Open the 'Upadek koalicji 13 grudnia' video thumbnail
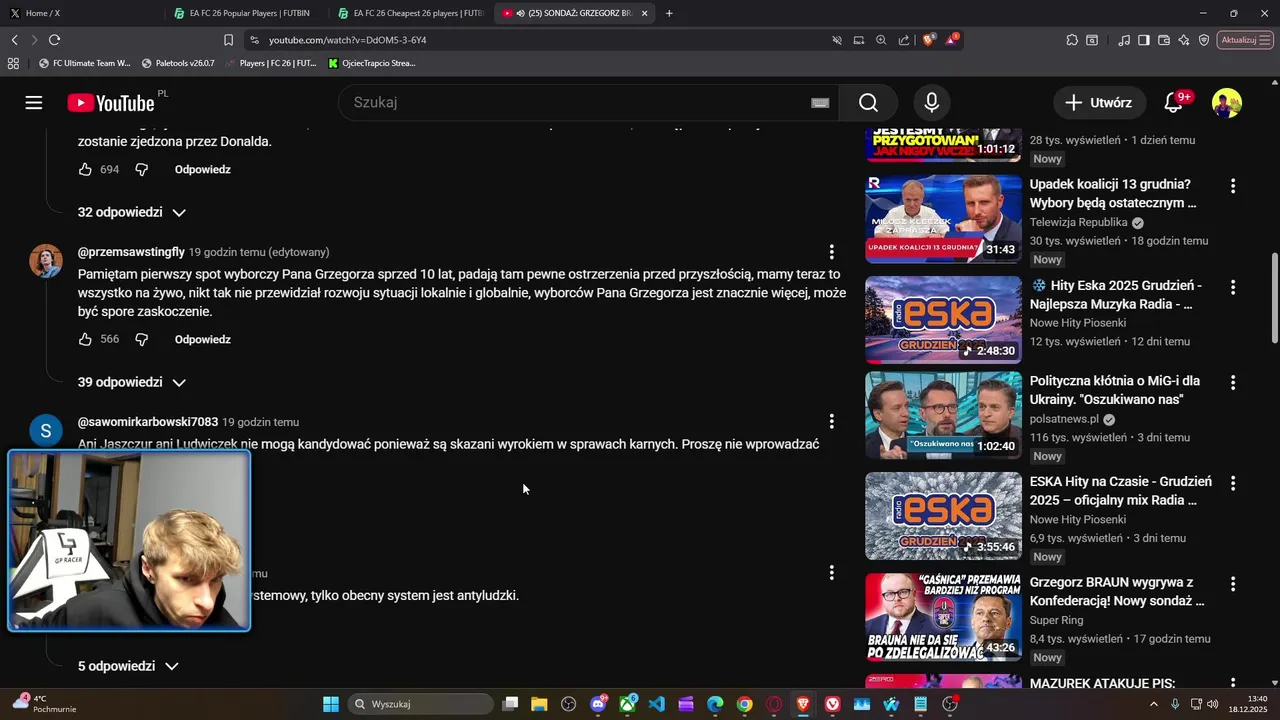 (943, 219)
